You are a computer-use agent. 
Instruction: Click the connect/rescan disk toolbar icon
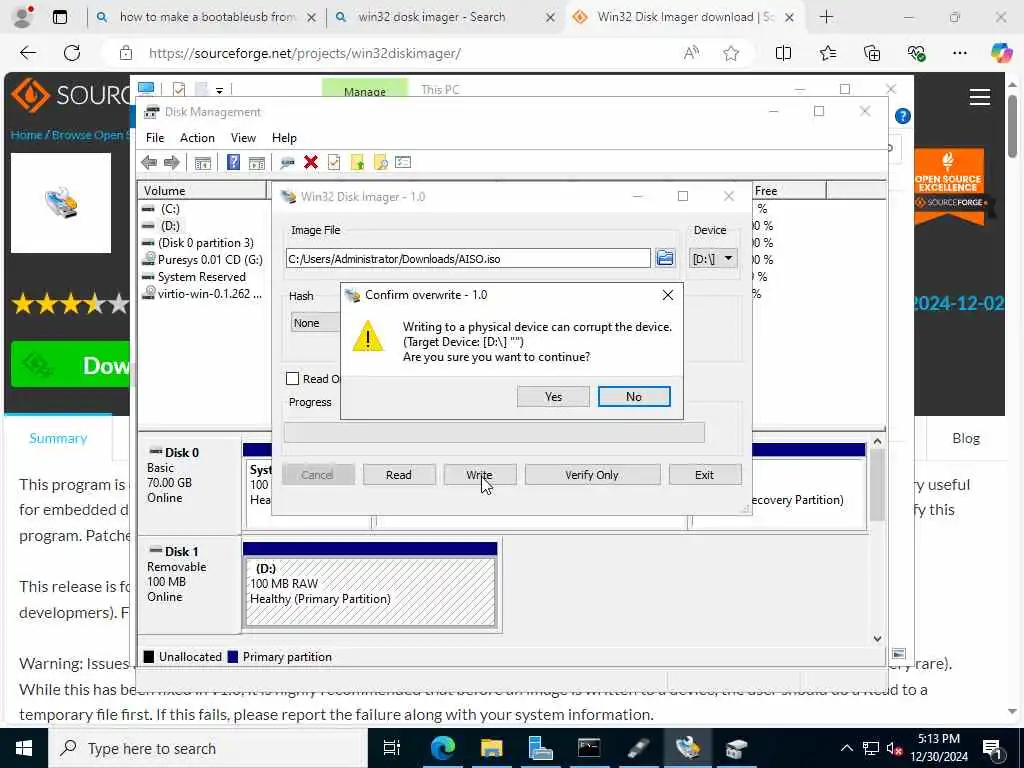tap(287, 163)
